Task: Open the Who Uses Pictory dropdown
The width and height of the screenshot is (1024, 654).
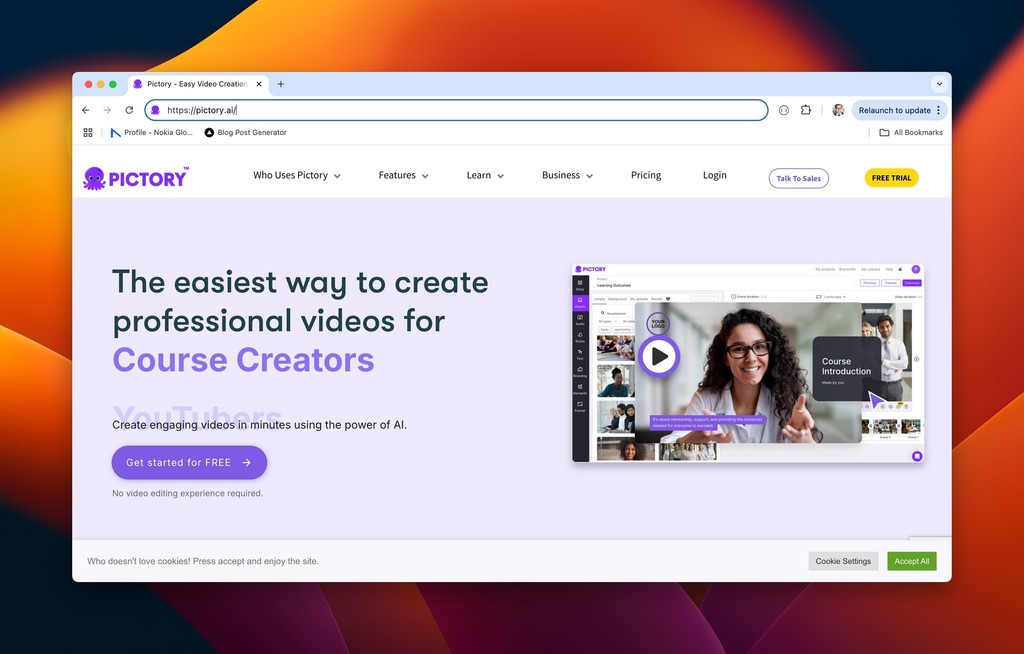Action: click(296, 175)
